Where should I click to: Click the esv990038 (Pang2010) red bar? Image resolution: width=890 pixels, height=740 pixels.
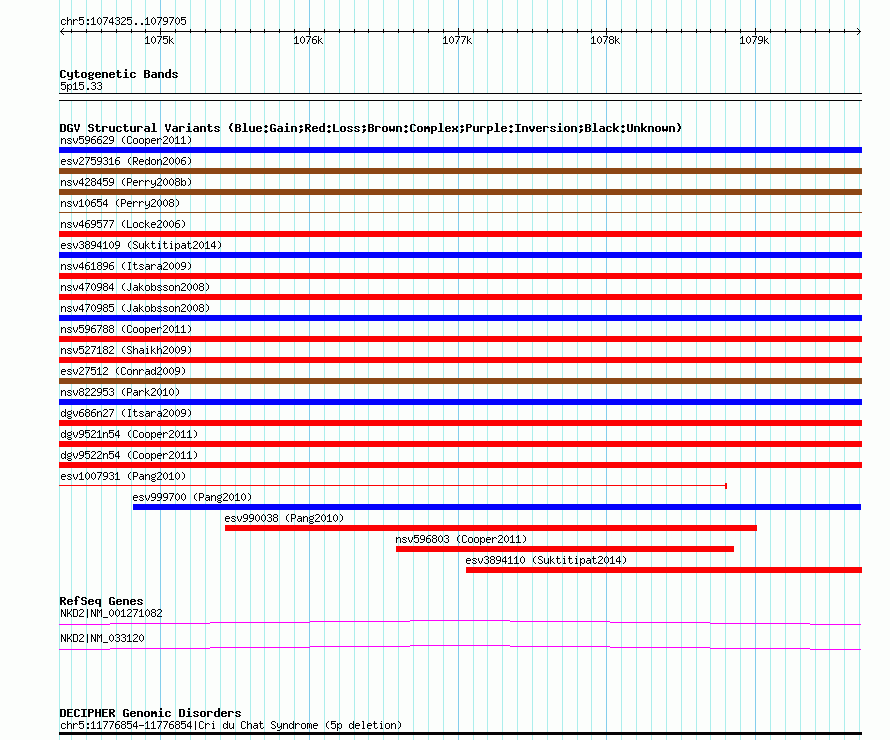[490, 528]
